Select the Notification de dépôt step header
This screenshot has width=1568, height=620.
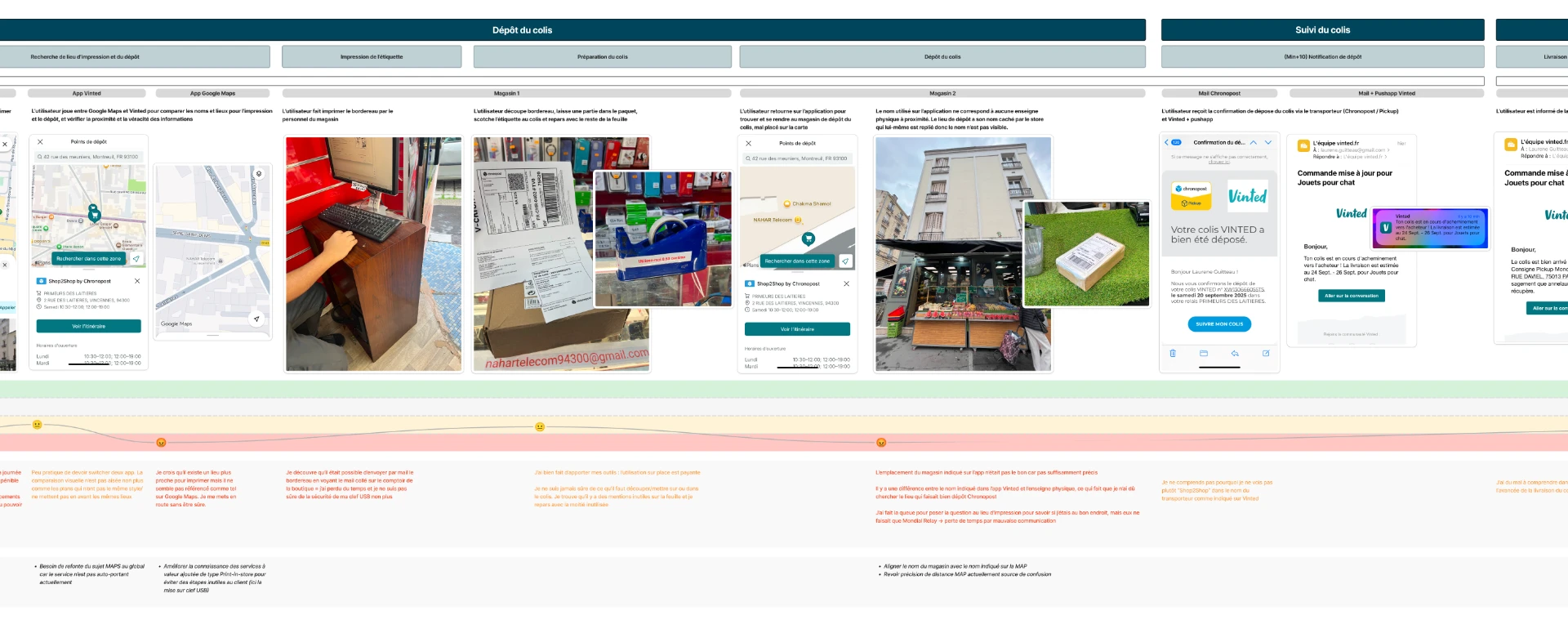[x=1323, y=57]
